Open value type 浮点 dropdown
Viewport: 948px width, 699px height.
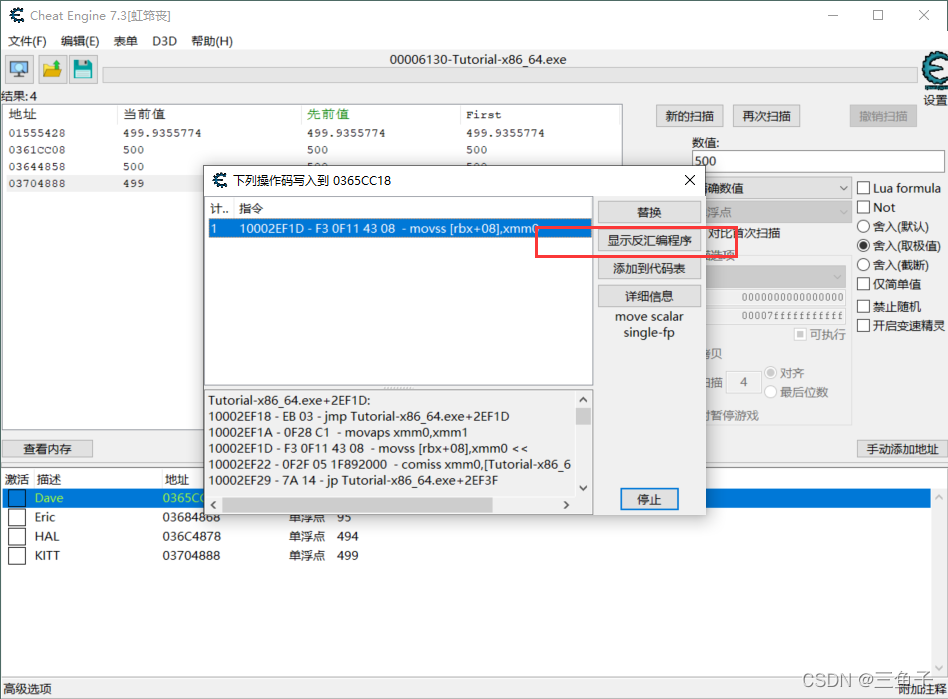tap(778, 212)
